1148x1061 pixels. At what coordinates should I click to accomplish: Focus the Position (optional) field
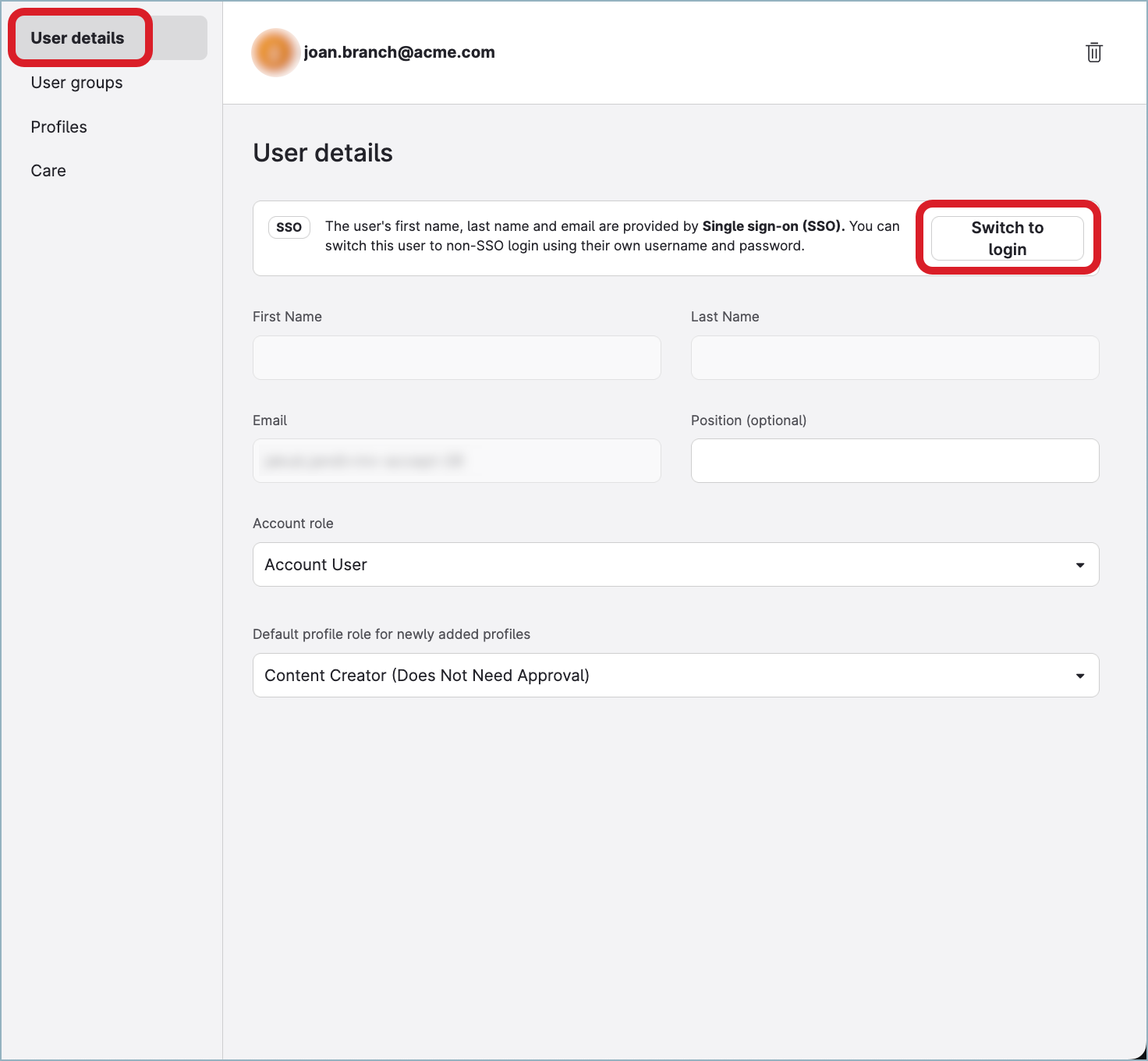coord(895,460)
